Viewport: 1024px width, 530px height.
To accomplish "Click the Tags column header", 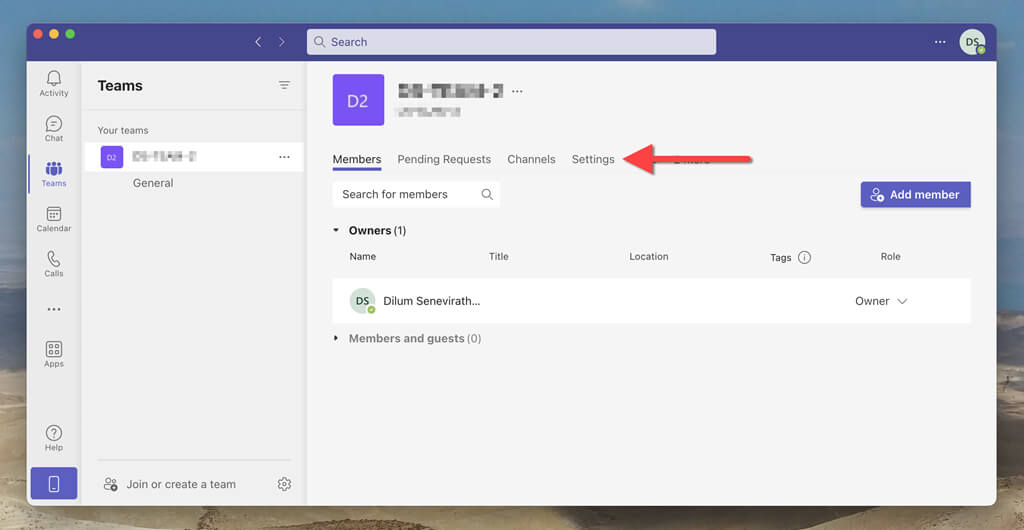I will pyautogui.click(x=780, y=257).
